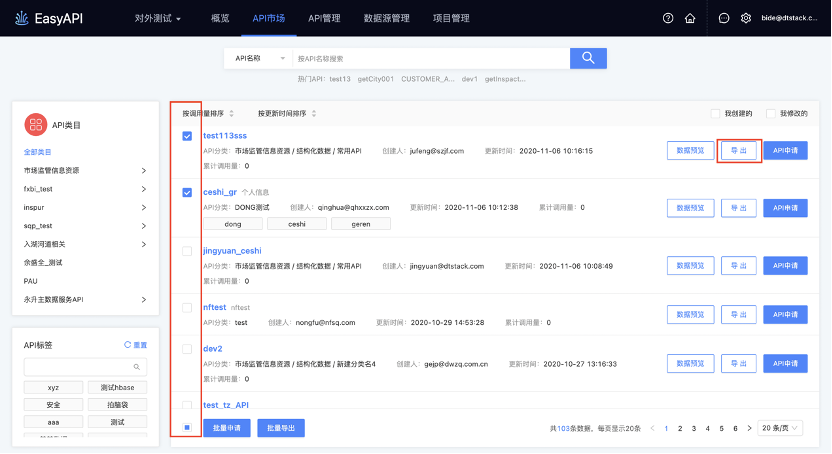Screen dimensions: 832x454
Task: Enable the 我创建的 filter checkbox
Action: coord(715,114)
